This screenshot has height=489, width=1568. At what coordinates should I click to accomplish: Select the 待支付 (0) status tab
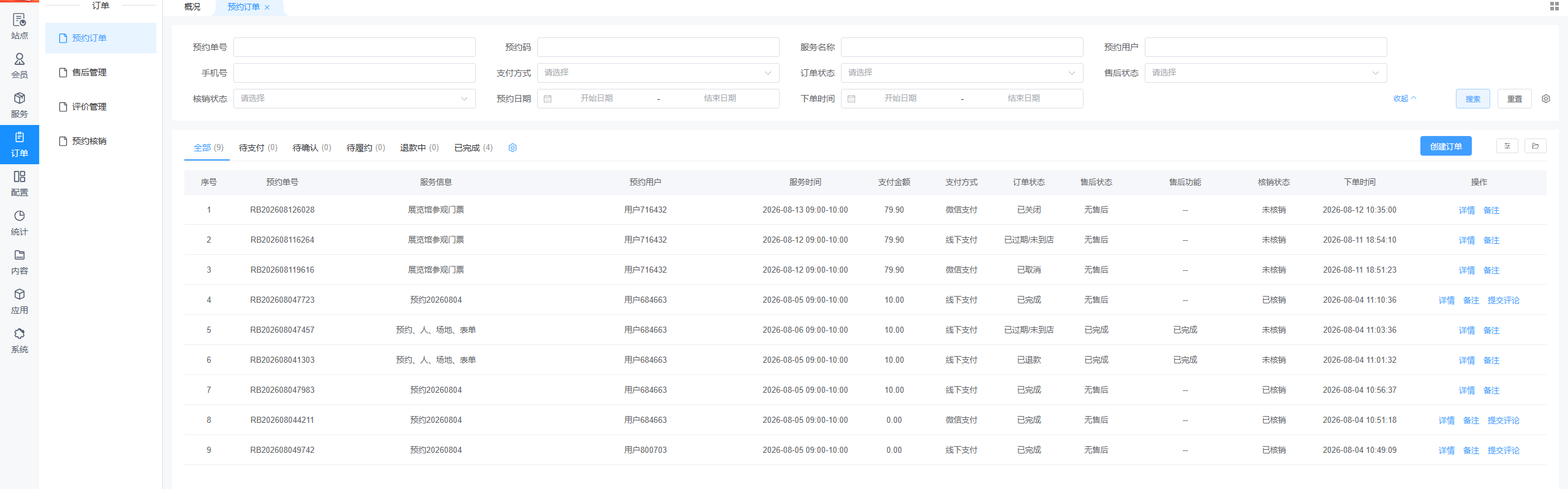pyautogui.click(x=258, y=148)
